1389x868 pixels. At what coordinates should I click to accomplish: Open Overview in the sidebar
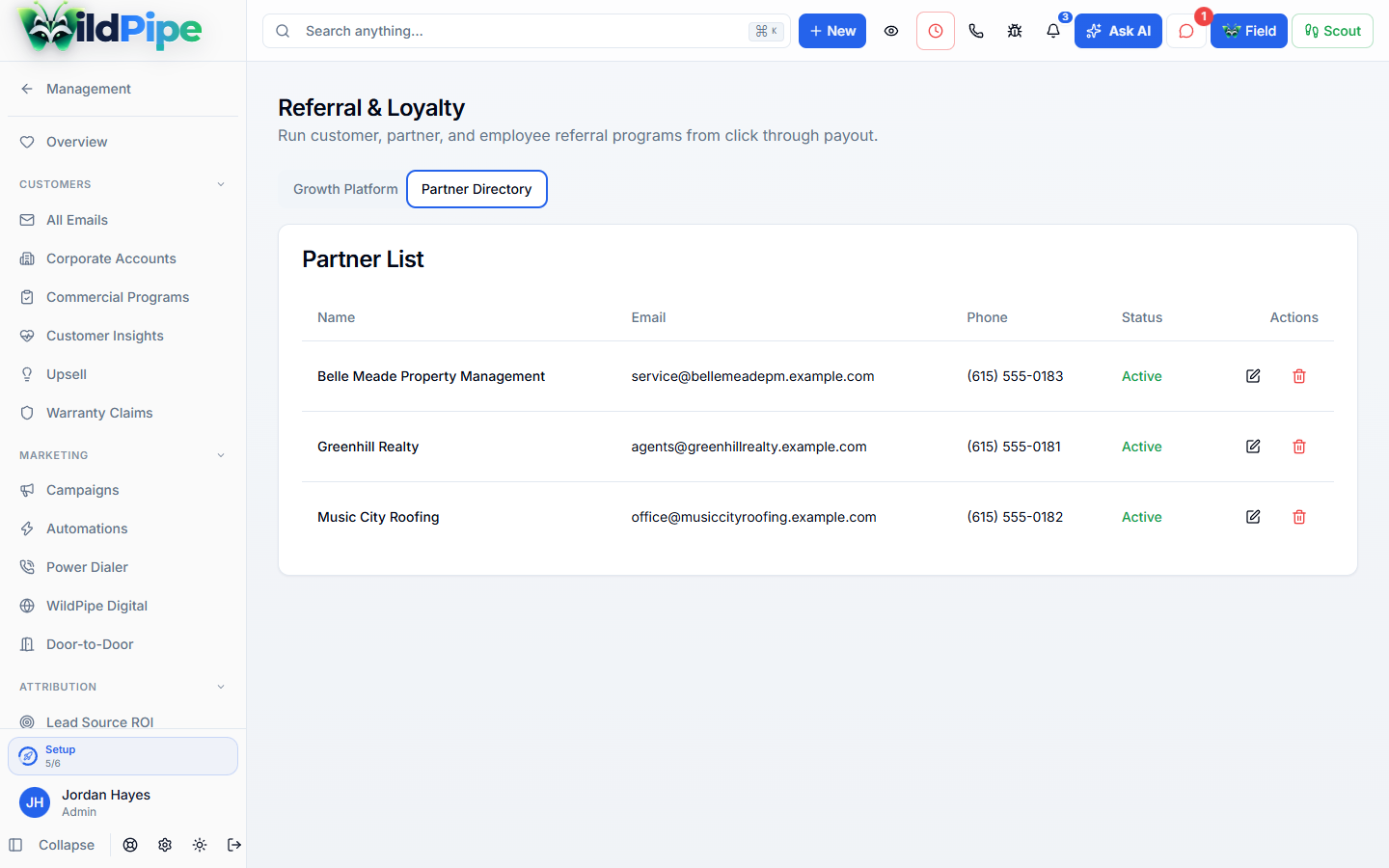point(123,142)
